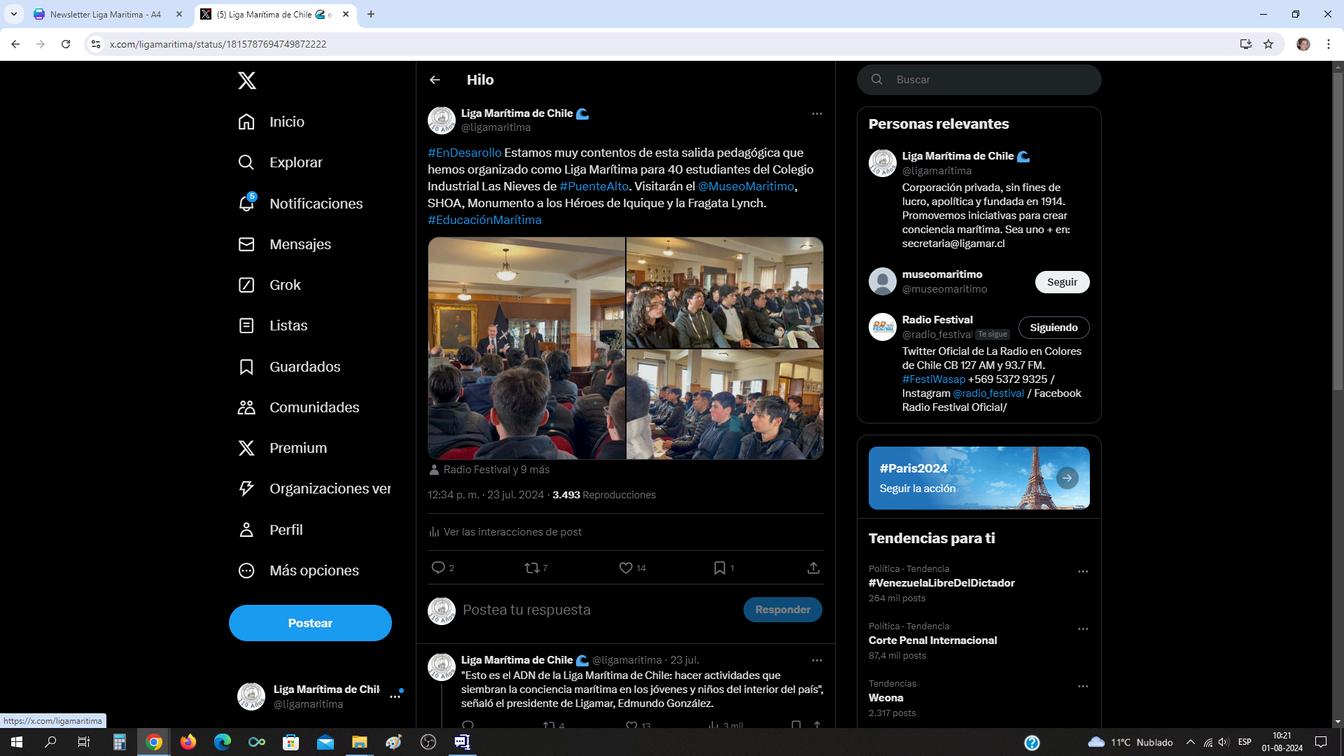
Task: Click the arrow on the #Paris2024 banner
Action: click(1067, 478)
